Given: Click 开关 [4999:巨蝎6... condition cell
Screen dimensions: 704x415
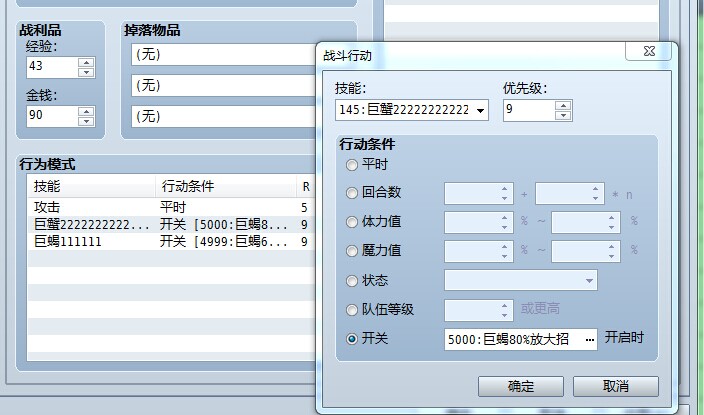Looking at the screenshot, I should pyautogui.click(x=224, y=241).
